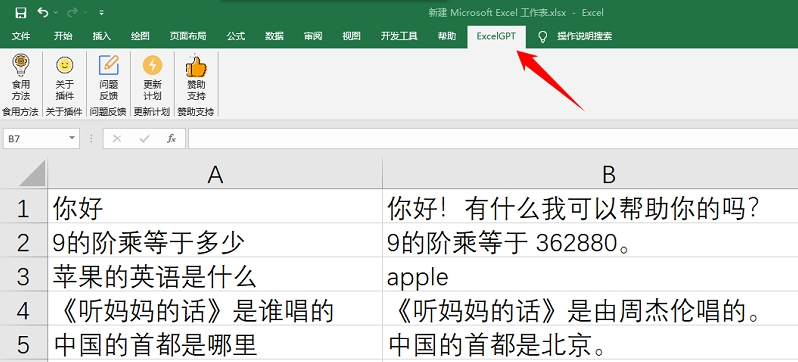The width and height of the screenshot is (798, 362).
Task: Click the 更新计划 lightning icon
Action: (152, 65)
